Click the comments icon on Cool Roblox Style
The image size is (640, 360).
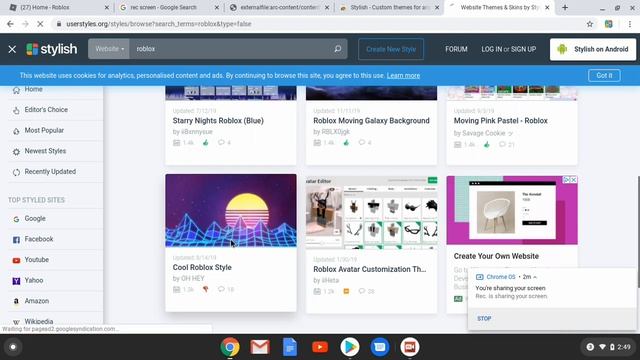point(221,289)
